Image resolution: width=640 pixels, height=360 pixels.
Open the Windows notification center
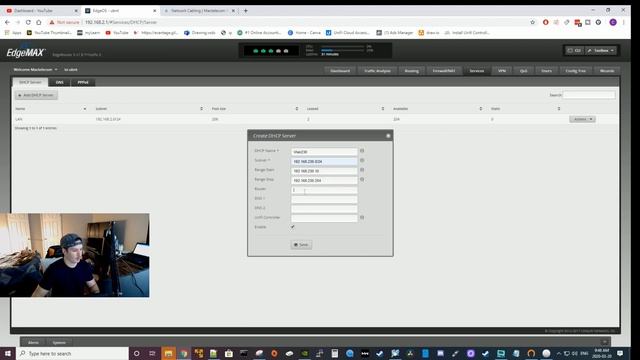coord(620,353)
